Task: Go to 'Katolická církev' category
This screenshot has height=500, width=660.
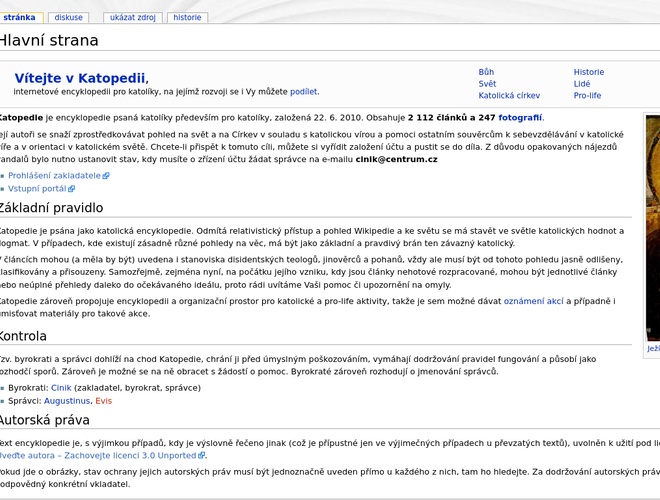Action: [x=509, y=96]
